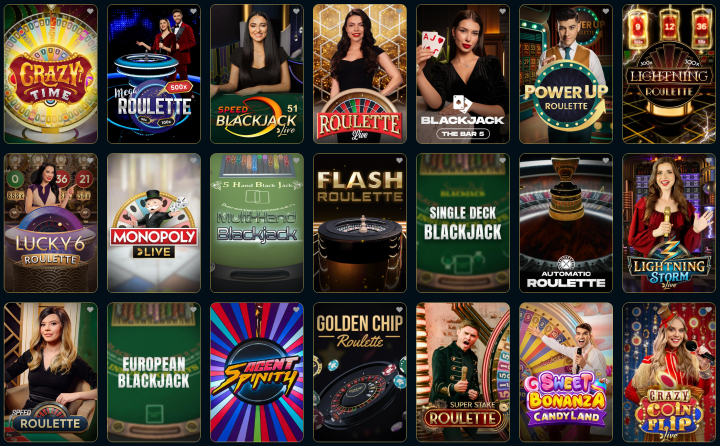Open Single Deck Blackjack
Image resolution: width=720 pixels, height=446 pixels.
click(463, 223)
